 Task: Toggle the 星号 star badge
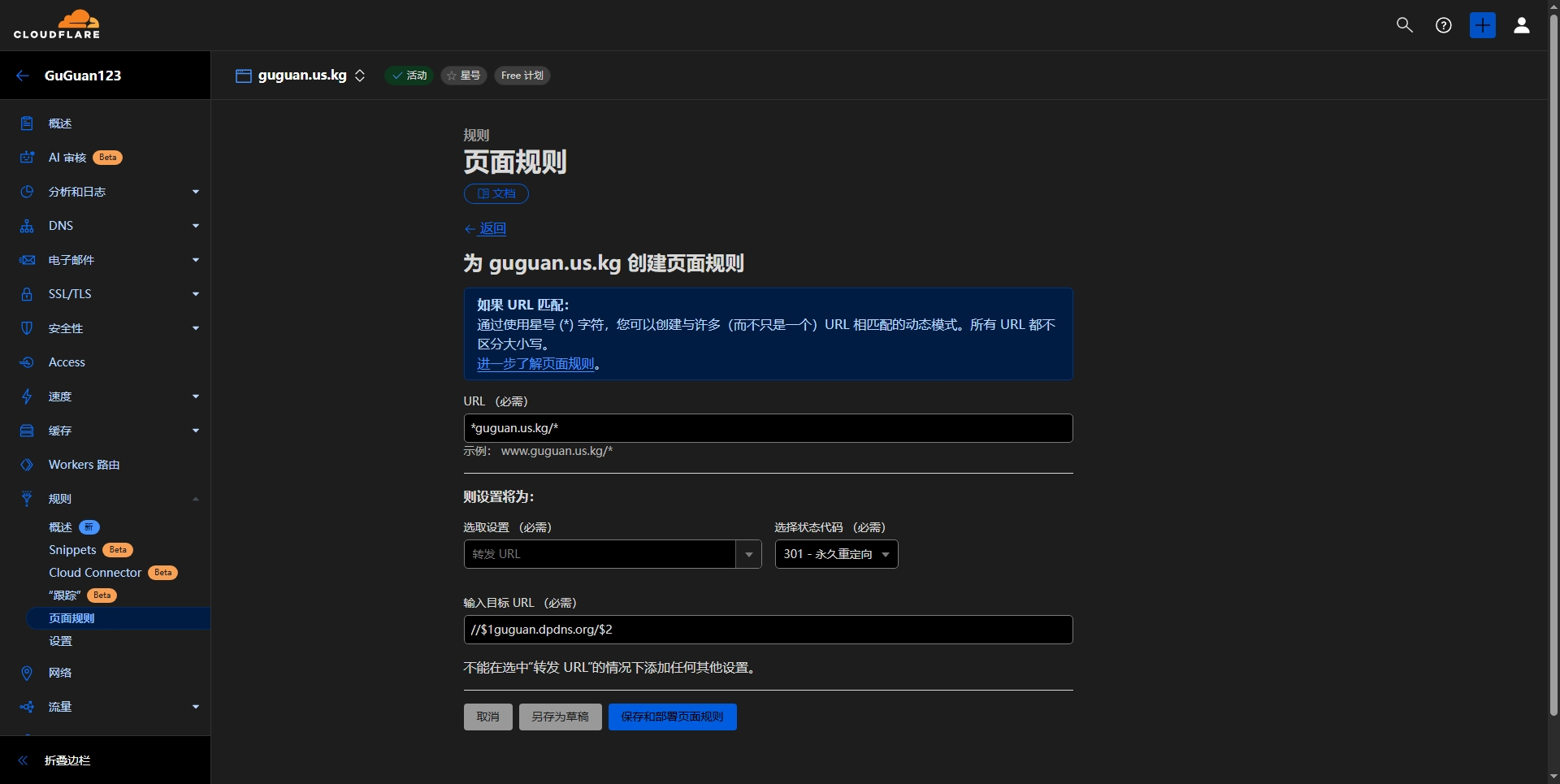click(464, 76)
